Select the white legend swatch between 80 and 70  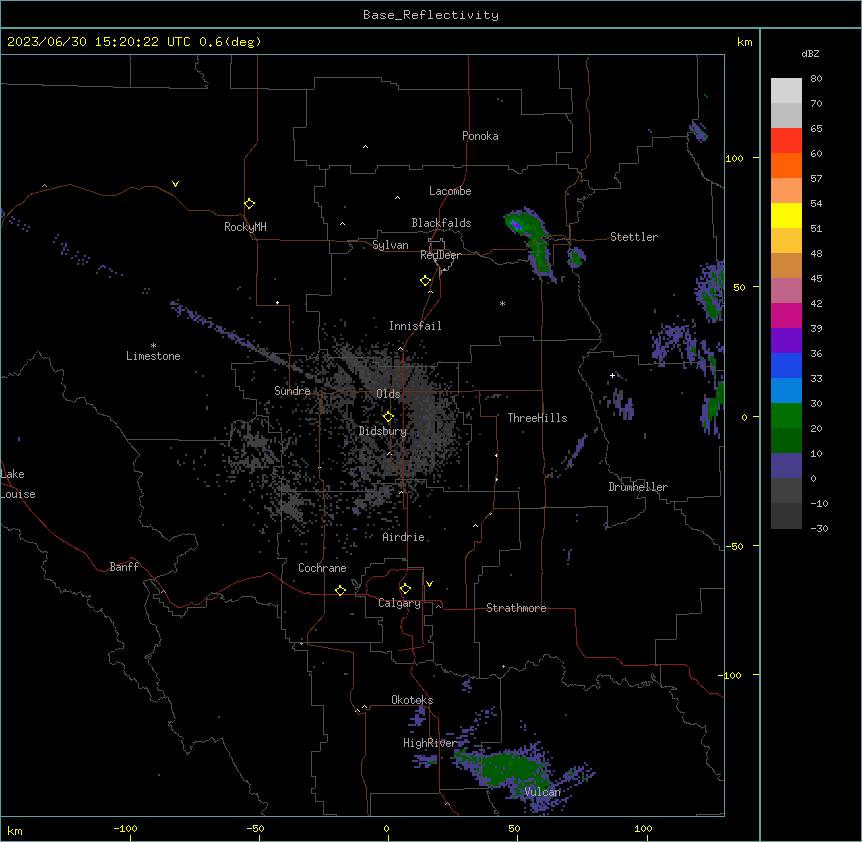coord(786,91)
